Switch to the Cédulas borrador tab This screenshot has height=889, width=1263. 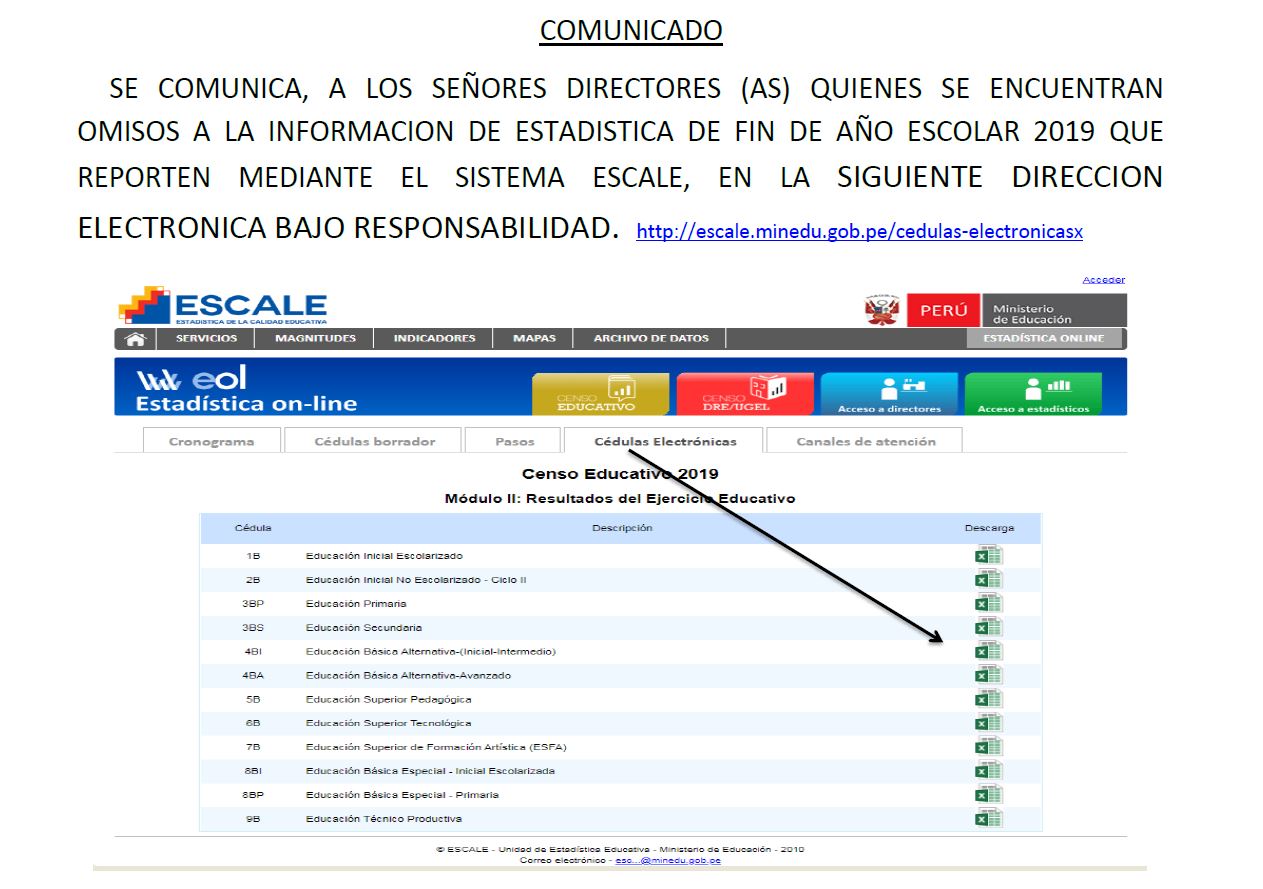coord(374,441)
